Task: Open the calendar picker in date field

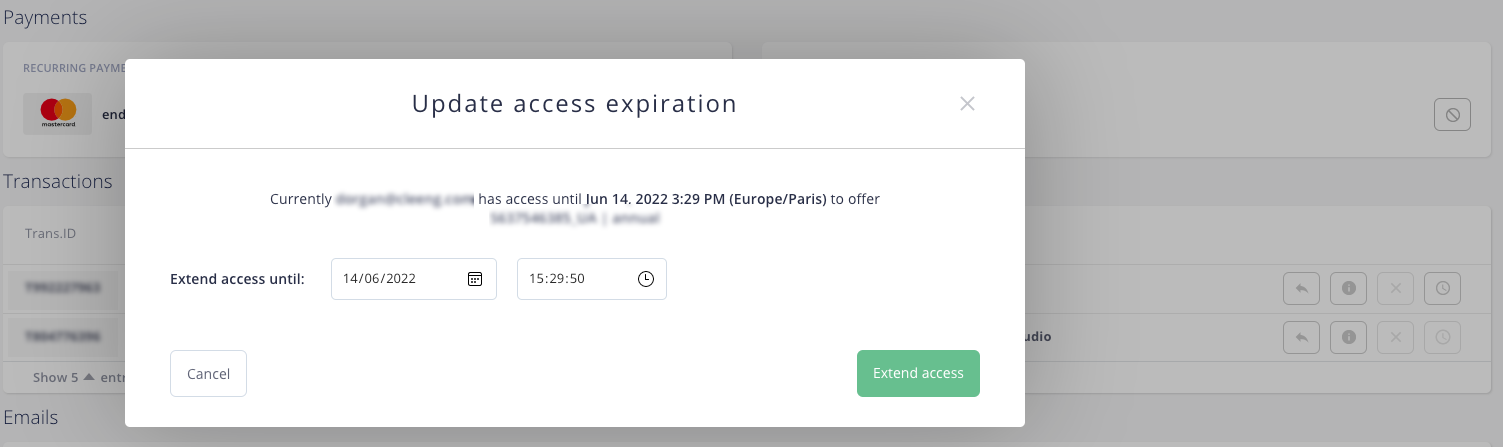Action: pos(475,279)
